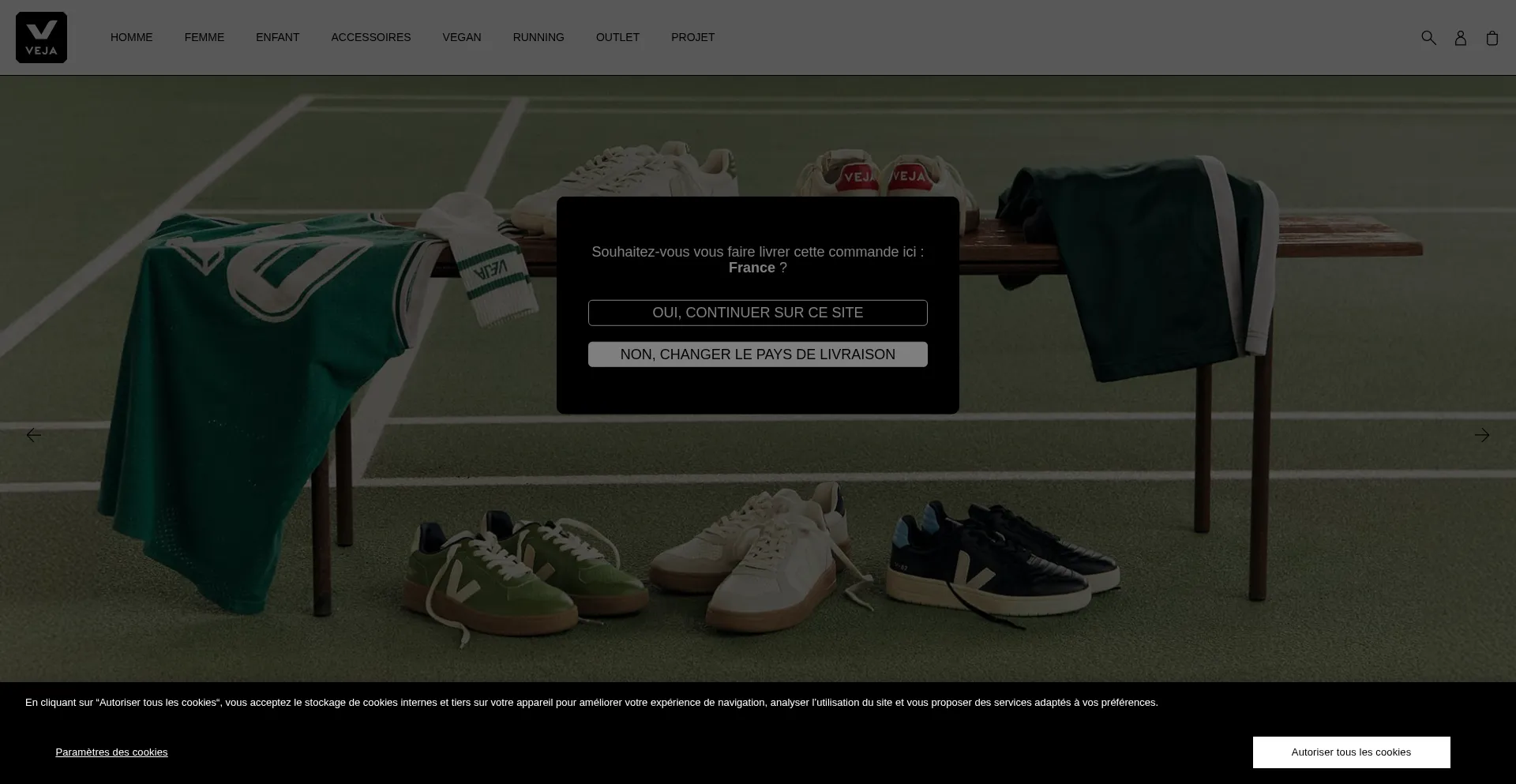The height and width of the screenshot is (784, 1516).
Task: Open the HOMME menu
Action: pyautogui.click(x=131, y=37)
